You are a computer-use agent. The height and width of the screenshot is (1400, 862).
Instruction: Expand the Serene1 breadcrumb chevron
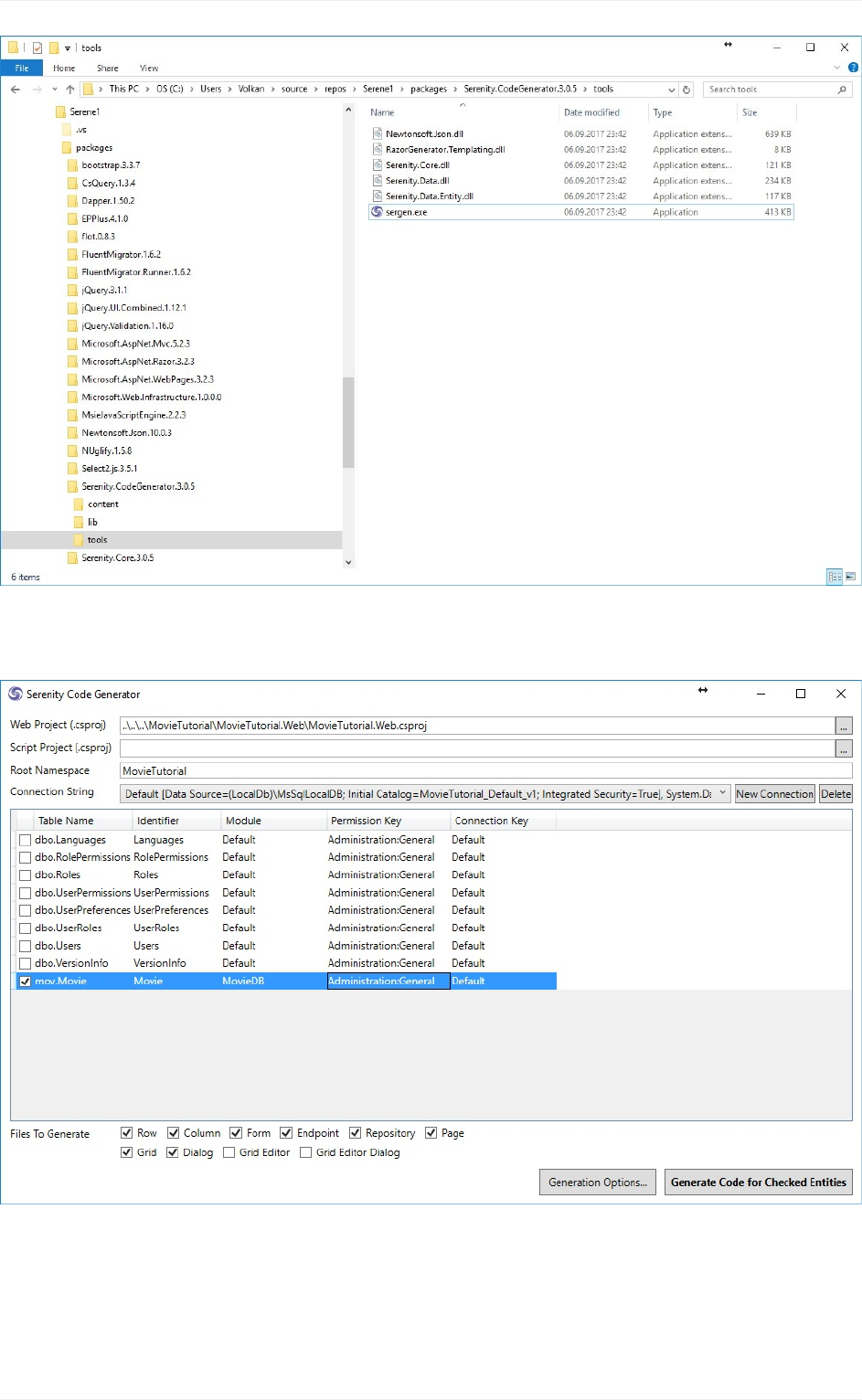401,90
